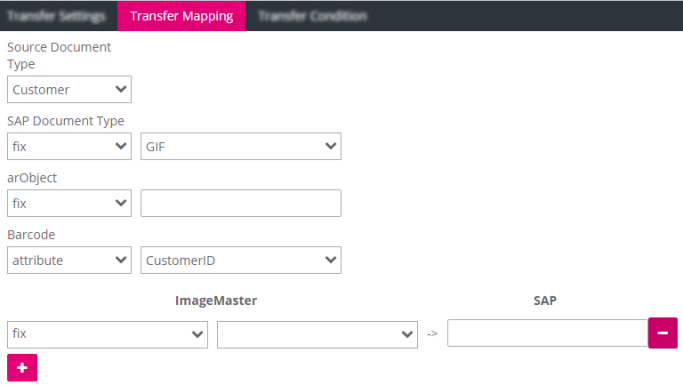This screenshot has height=385, width=683.
Task: Click the arObject value text field
Action: 241,203
